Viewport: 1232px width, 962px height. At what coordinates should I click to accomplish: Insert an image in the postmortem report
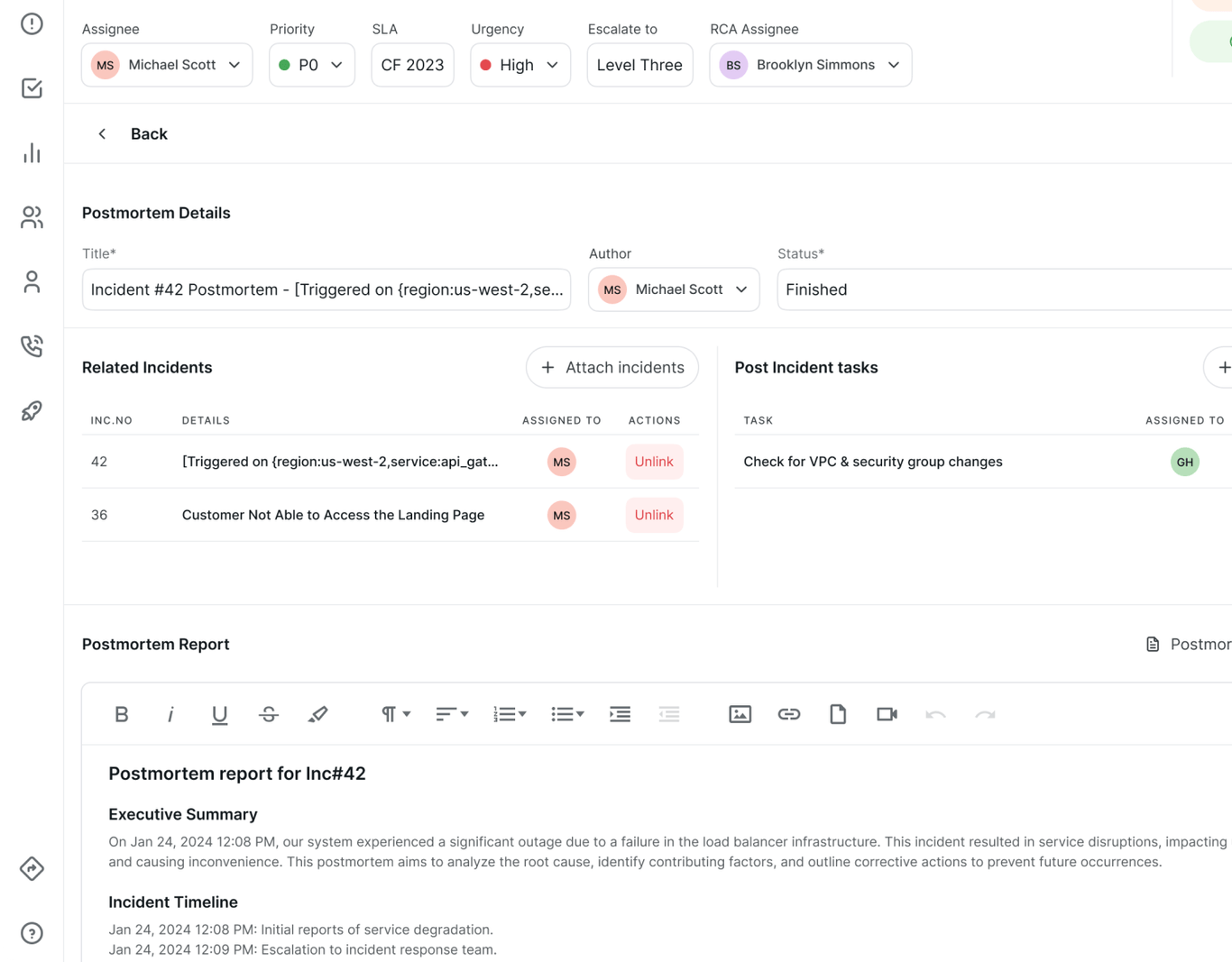[x=740, y=713]
